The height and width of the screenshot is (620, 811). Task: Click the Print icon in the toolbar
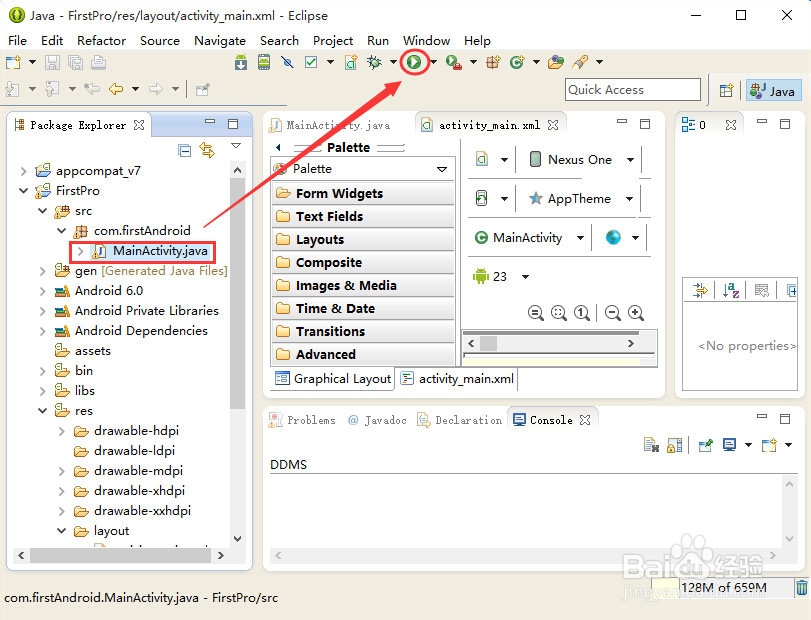tap(98, 63)
